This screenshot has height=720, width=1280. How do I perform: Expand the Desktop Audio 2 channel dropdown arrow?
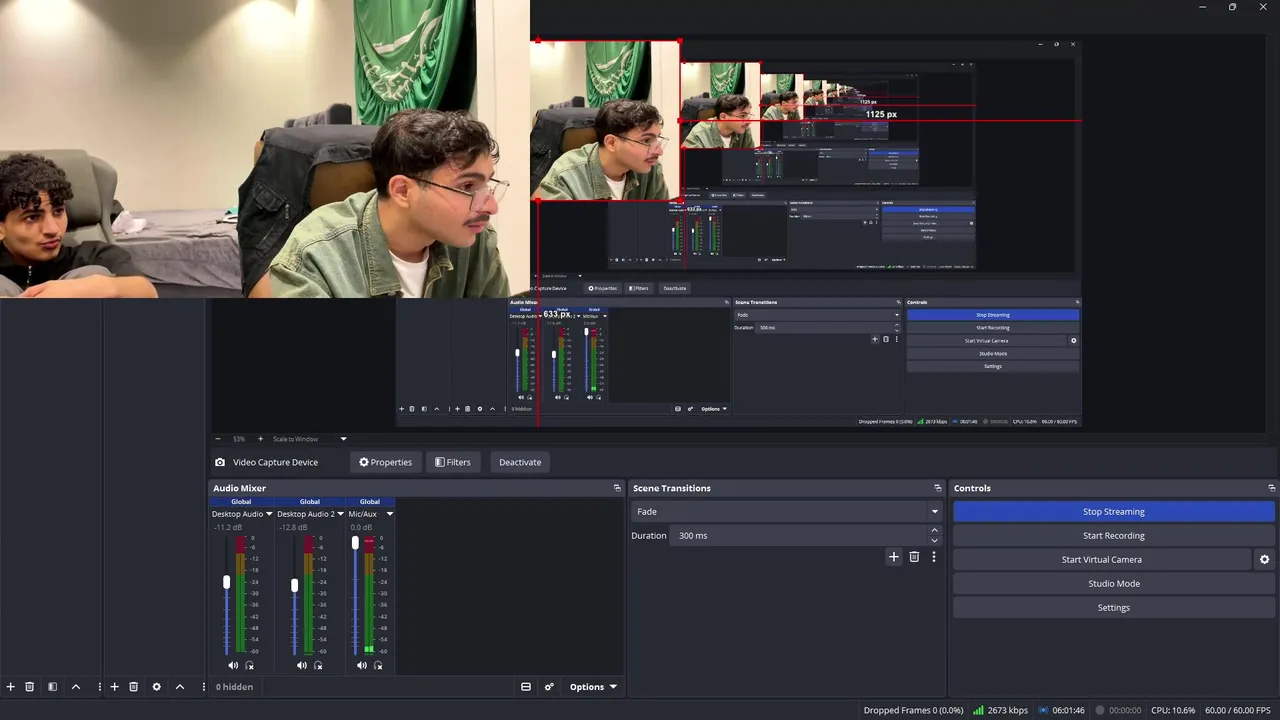click(341, 514)
